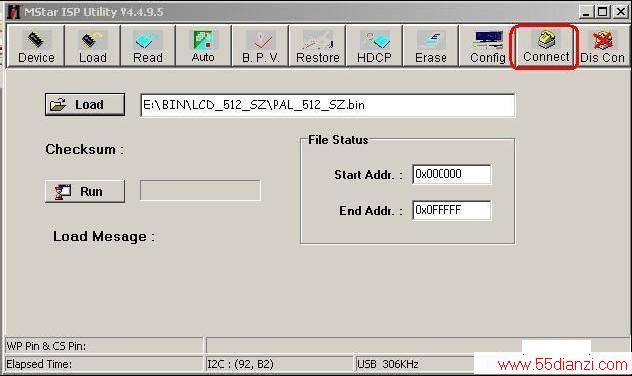This screenshot has width=632, height=376.
Task: Click the Load file button with folder icon
Action: 85,104
